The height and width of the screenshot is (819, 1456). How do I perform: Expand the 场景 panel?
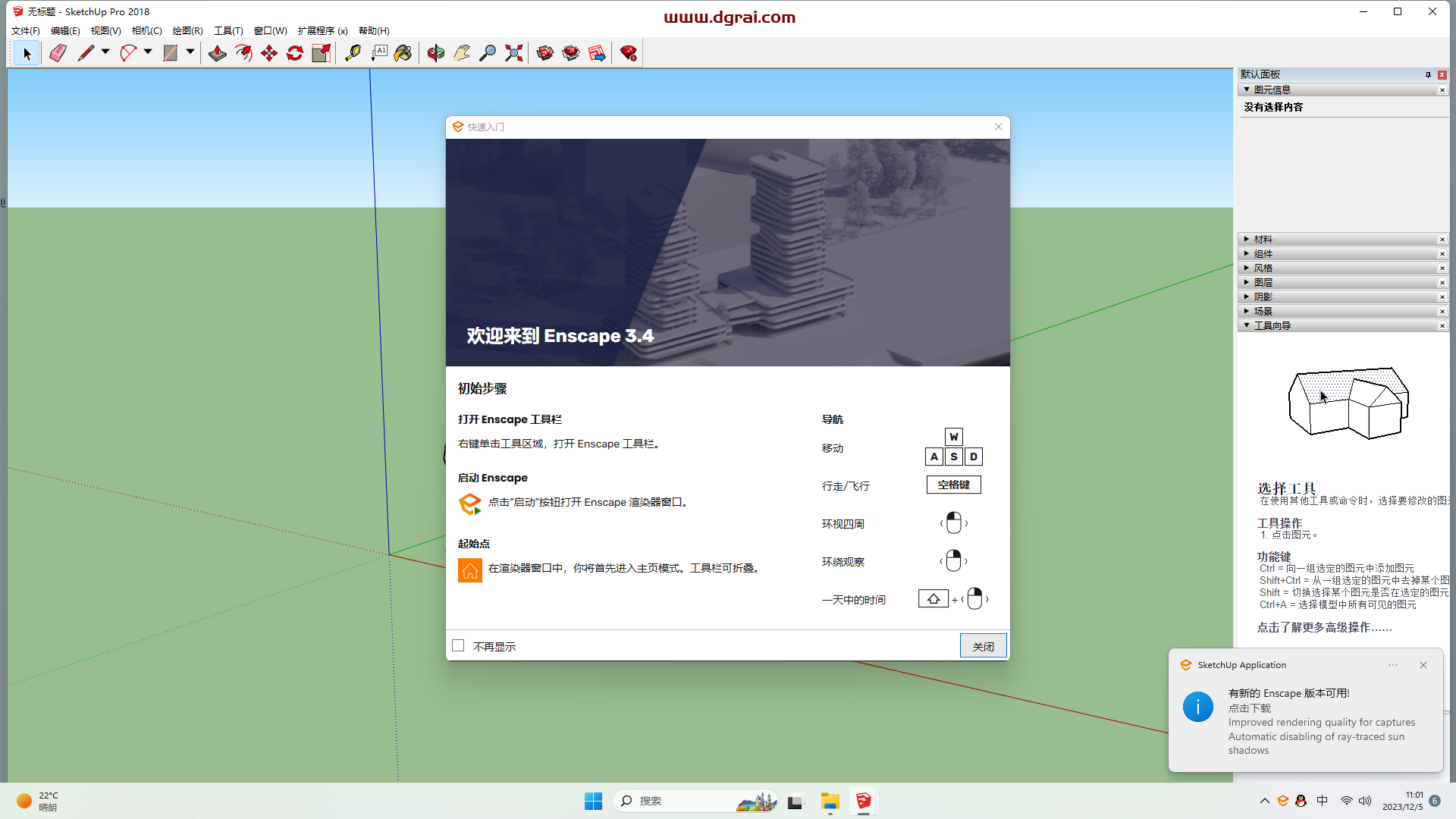coord(1246,311)
